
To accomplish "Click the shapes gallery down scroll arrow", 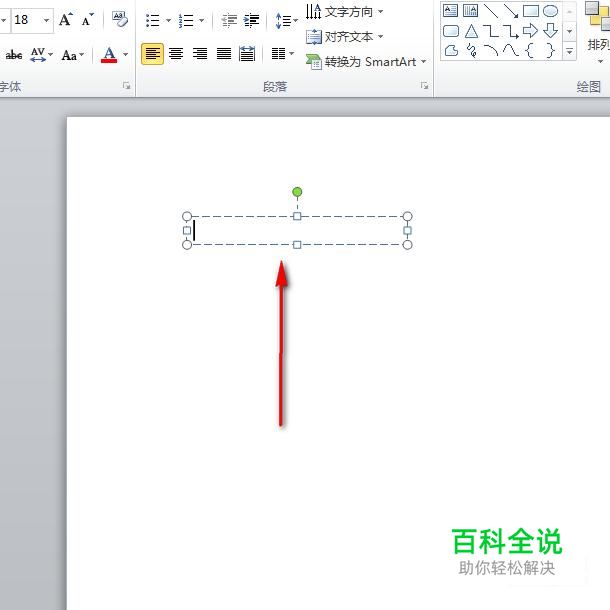I will click(x=569, y=31).
